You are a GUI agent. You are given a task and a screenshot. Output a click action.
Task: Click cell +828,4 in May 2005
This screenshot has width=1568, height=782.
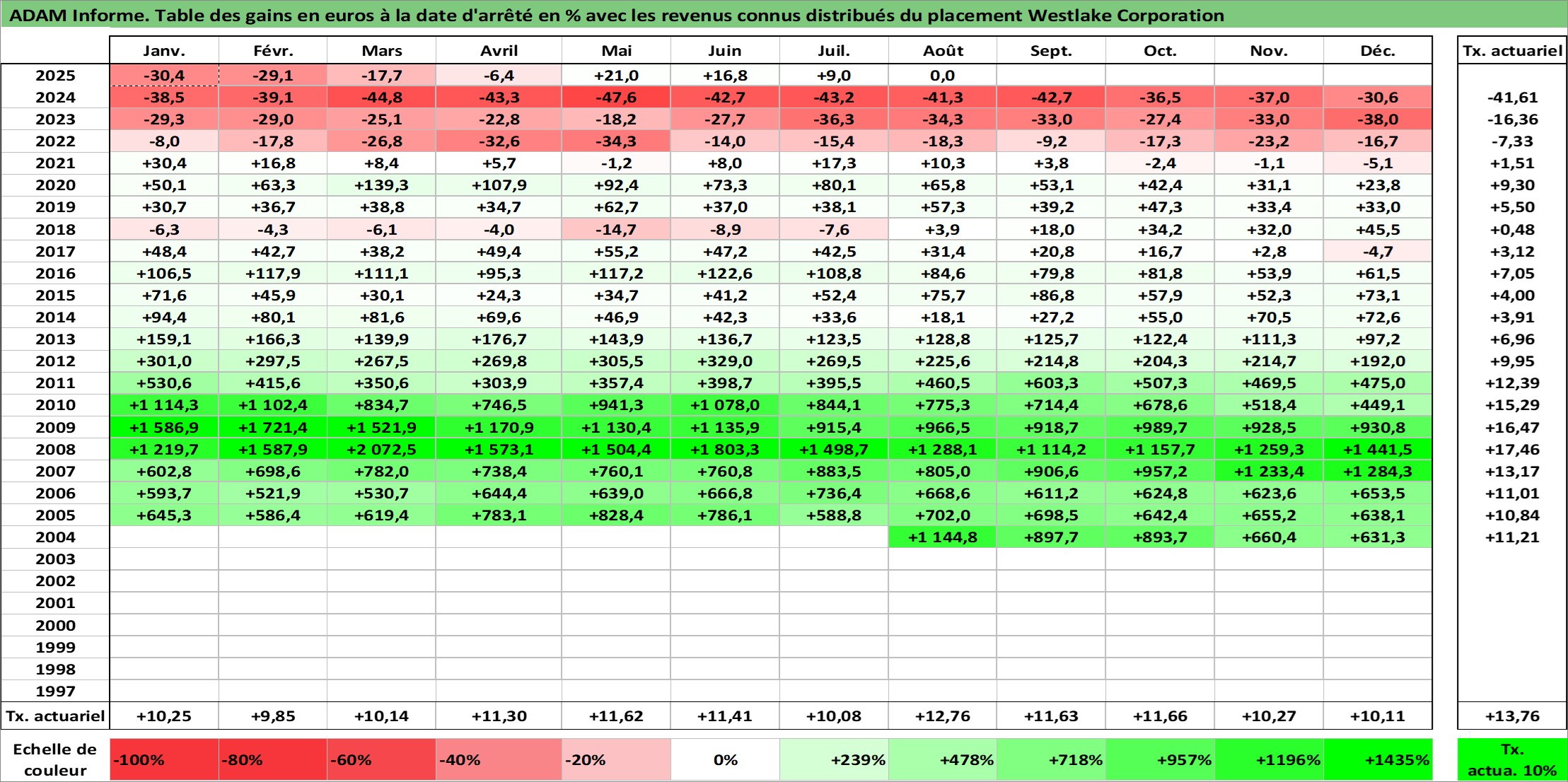(617, 515)
